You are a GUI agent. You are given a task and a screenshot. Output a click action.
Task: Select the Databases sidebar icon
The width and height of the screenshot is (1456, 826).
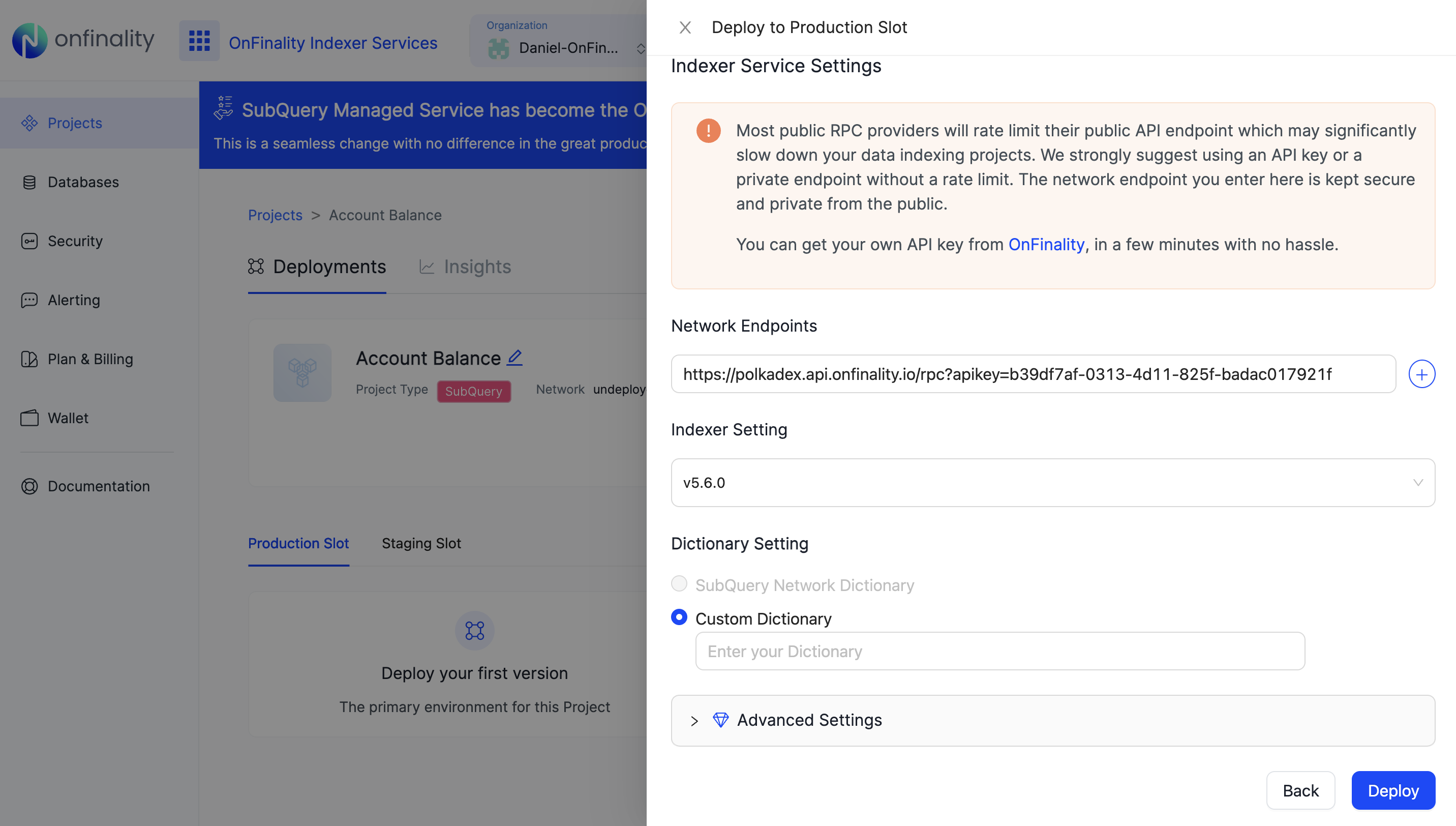[29, 182]
